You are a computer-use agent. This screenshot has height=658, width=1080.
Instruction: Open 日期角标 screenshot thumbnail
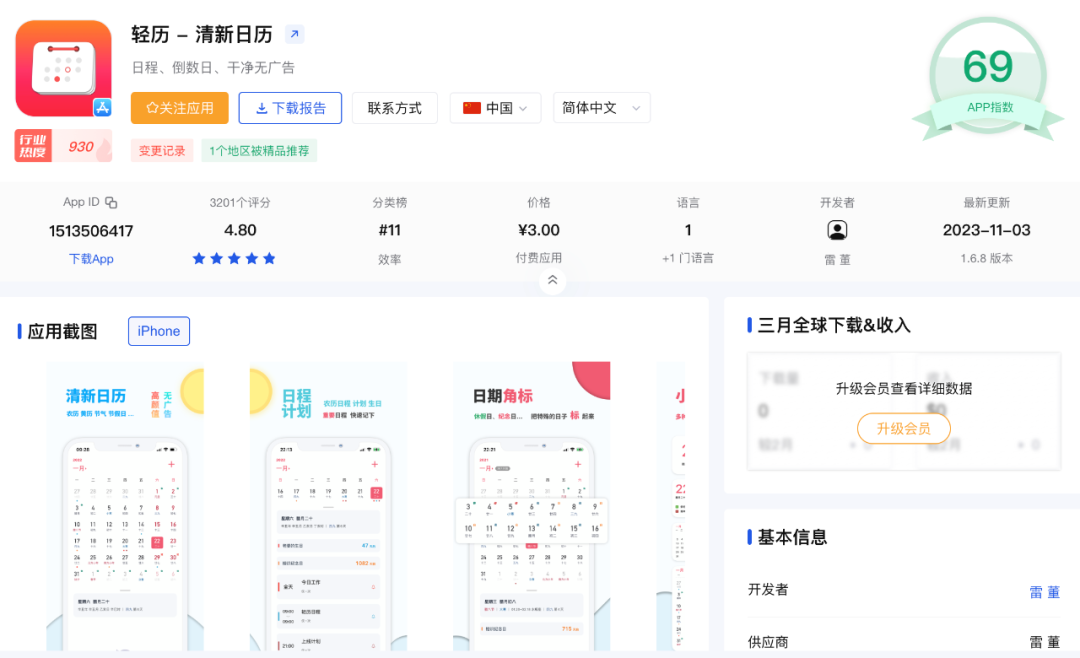(x=532, y=506)
